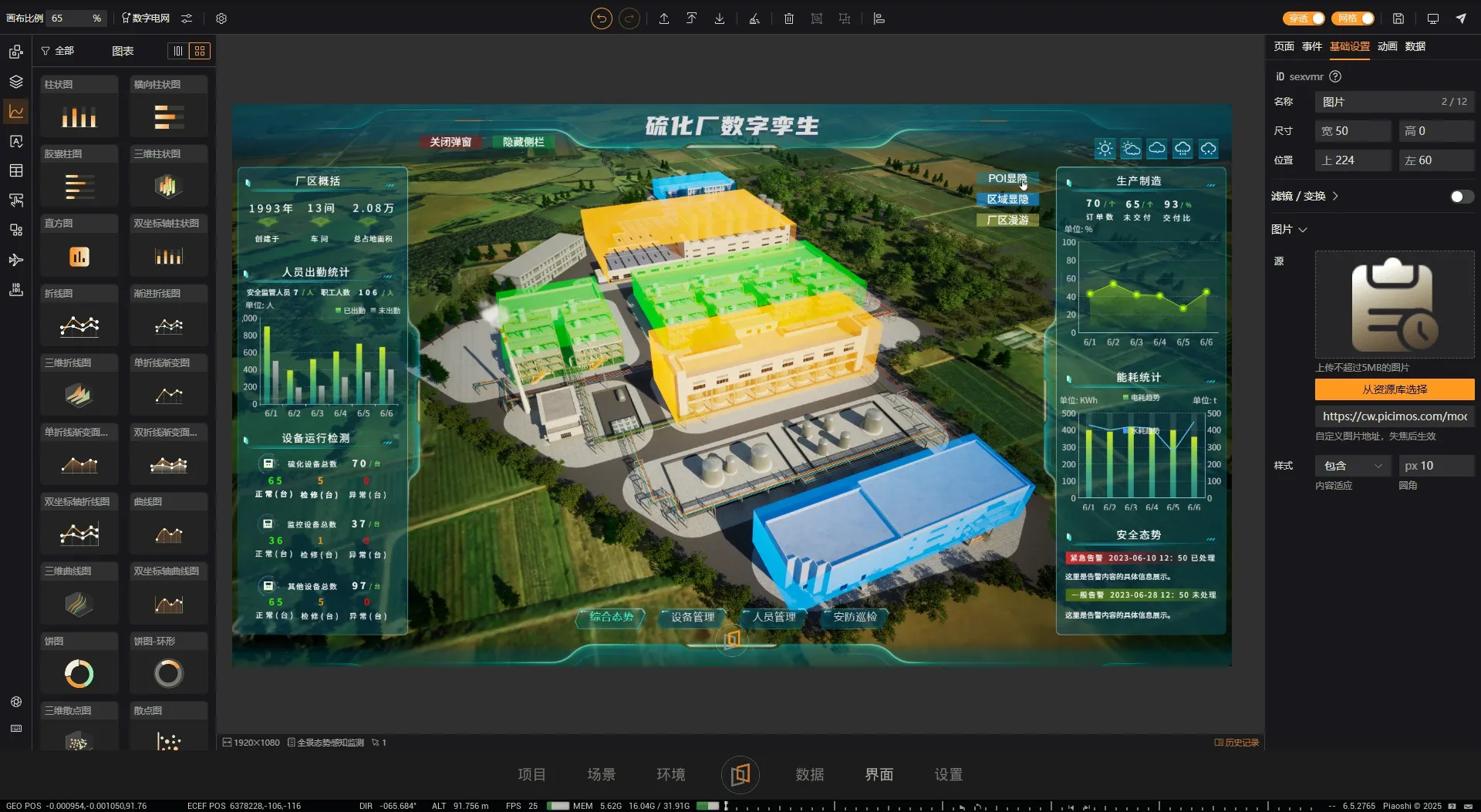Image resolution: width=1481 pixels, height=812 pixels.
Task: Toggle the 穿透 switch
Action: tap(1304, 19)
